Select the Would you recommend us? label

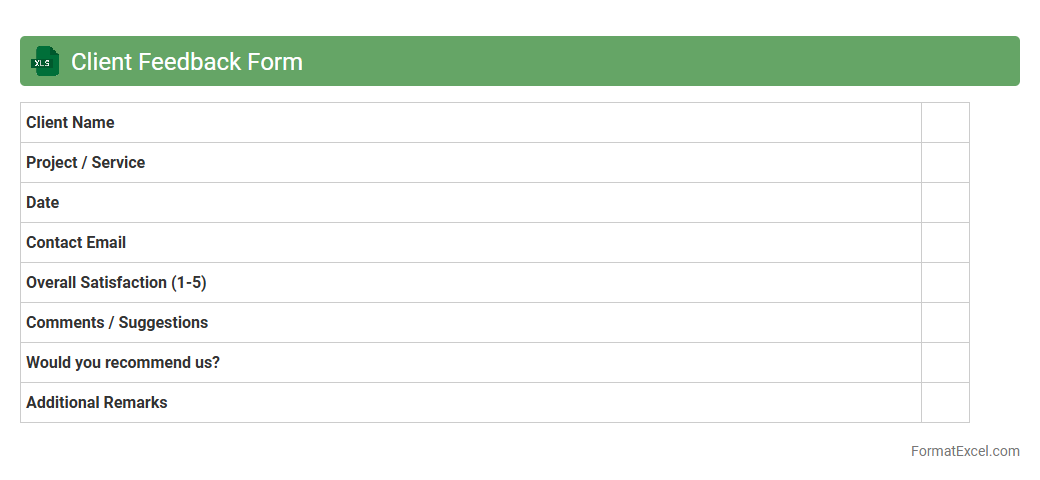pos(123,363)
